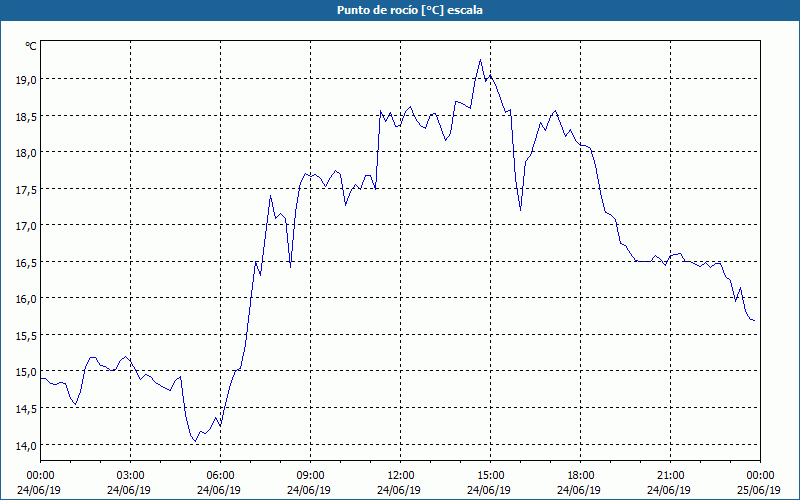
Task: Click the '16,5' y-axis value
Action: (28, 262)
